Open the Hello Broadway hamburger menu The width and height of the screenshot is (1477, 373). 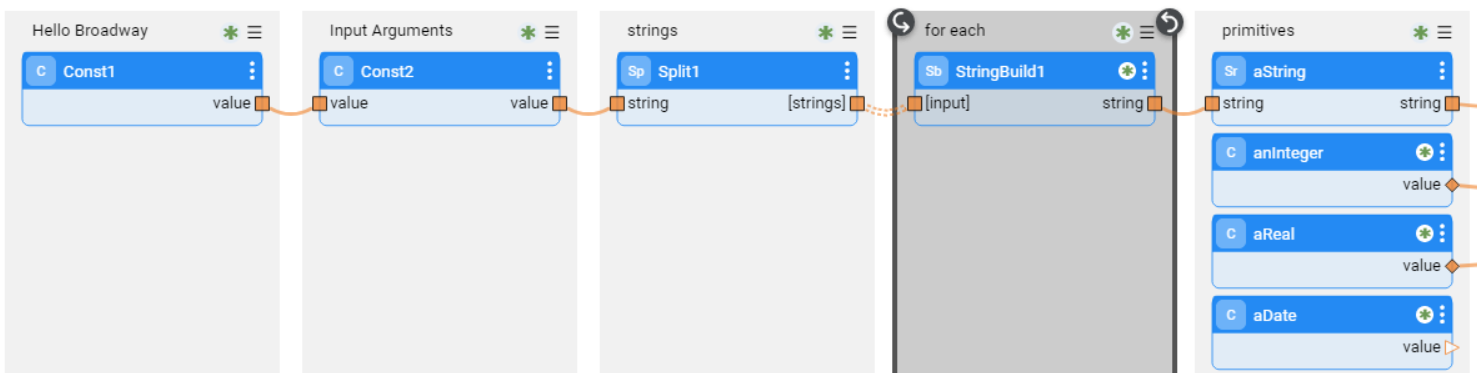[x=255, y=33]
